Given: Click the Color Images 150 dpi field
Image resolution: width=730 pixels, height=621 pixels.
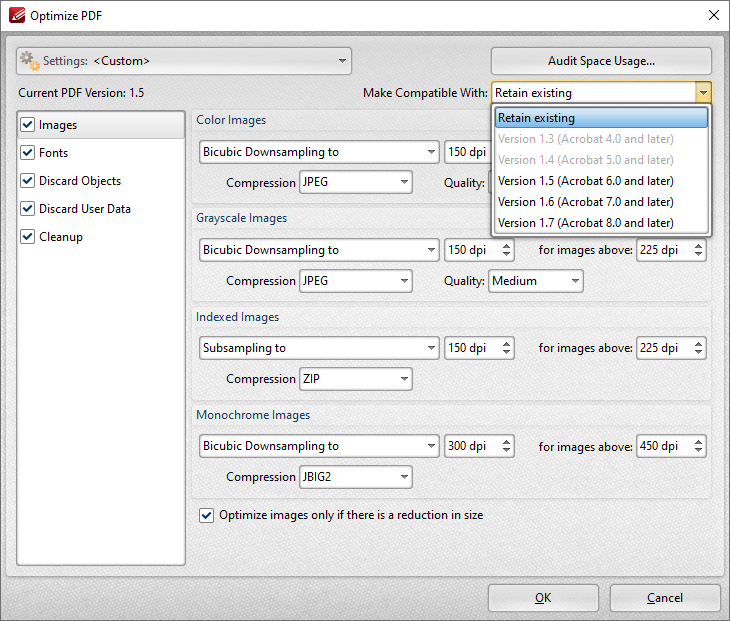Looking at the screenshot, I should click(x=468, y=152).
